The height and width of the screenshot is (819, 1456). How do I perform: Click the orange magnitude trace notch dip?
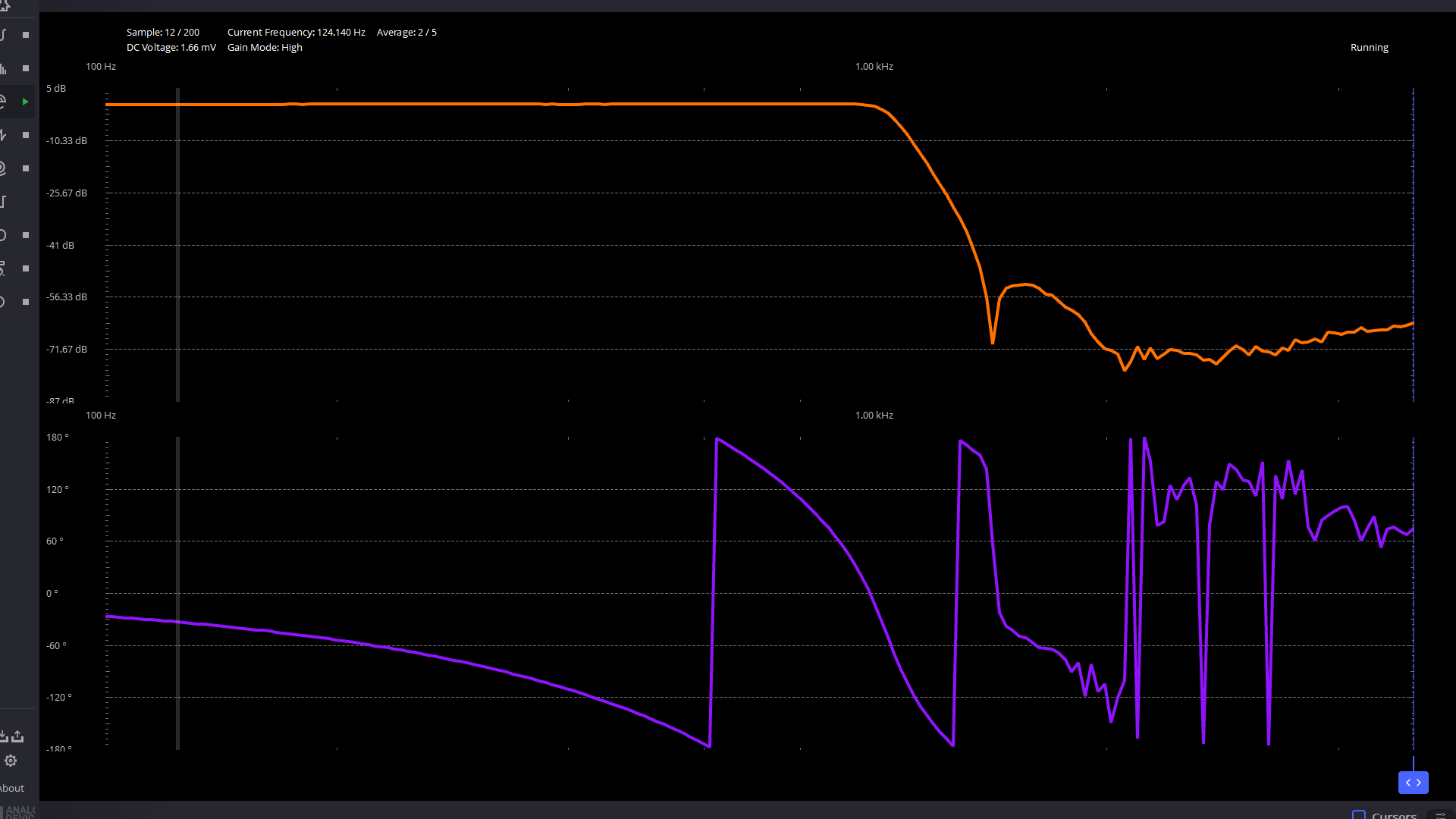(x=993, y=341)
